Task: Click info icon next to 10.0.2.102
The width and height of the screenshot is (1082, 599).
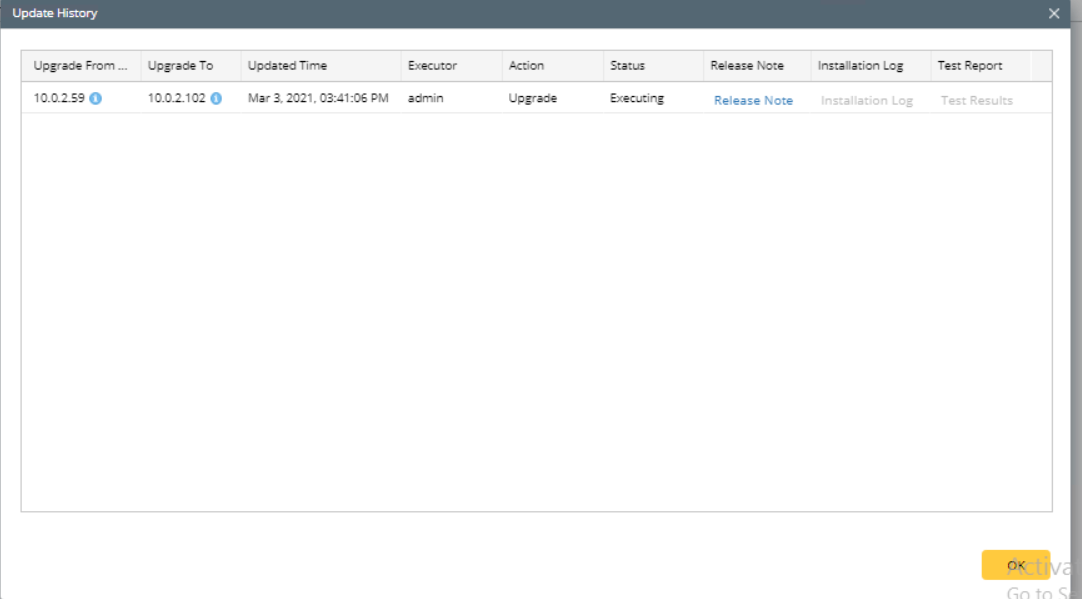Action: click(x=216, y=99)
